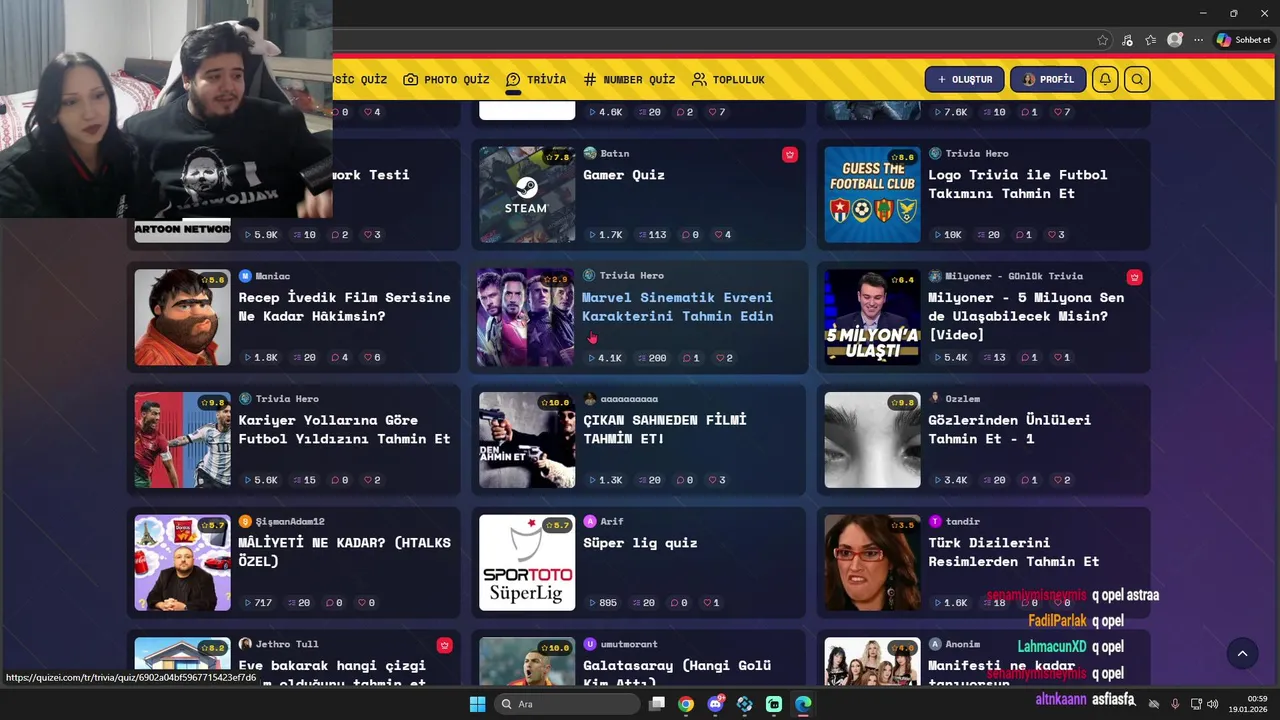Open author ŞişmanAdam12 profile
Viewport: 1280px width, 720px height.
(x=281, y=521)
